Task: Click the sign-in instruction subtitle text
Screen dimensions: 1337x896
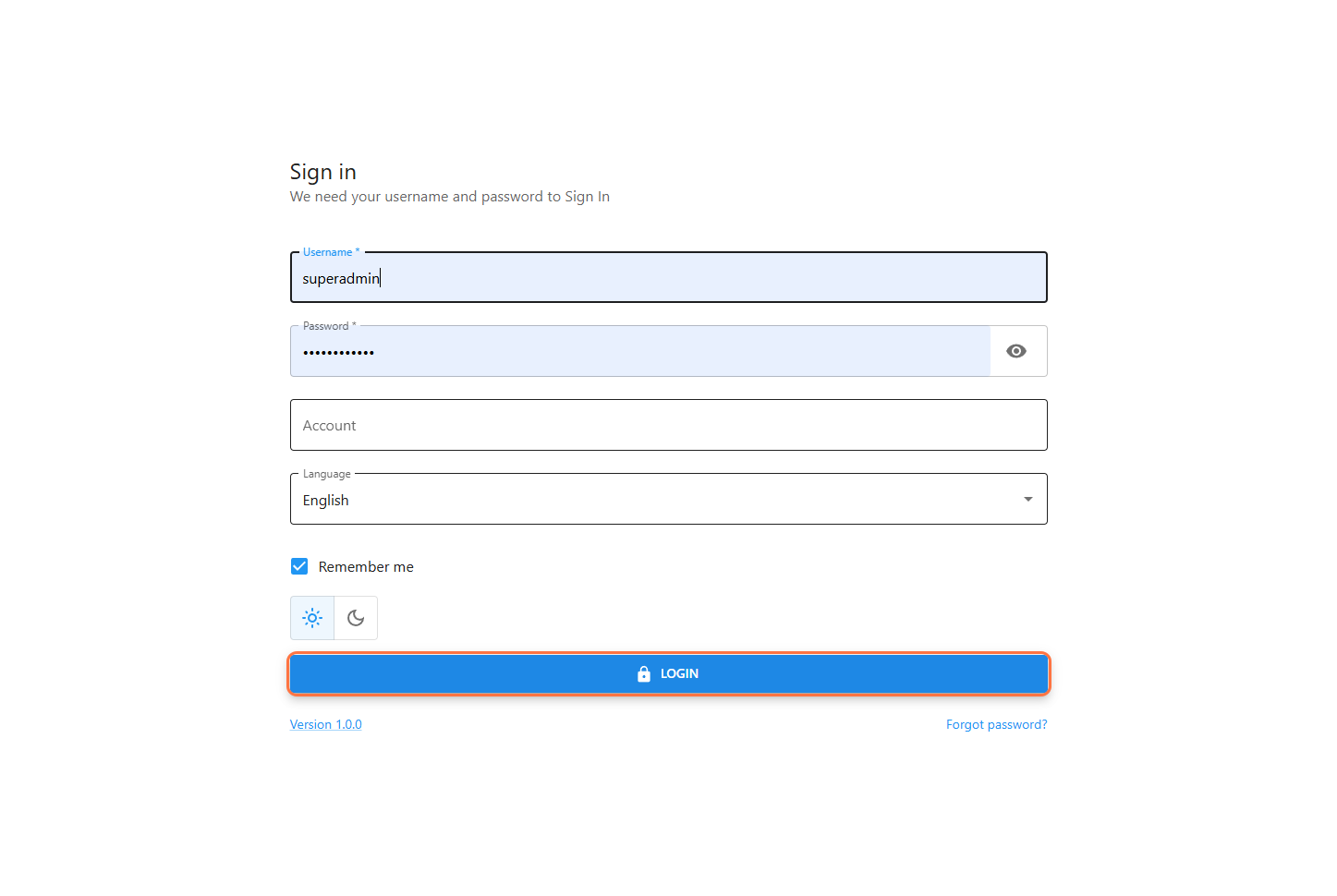Action: [450, 197]
